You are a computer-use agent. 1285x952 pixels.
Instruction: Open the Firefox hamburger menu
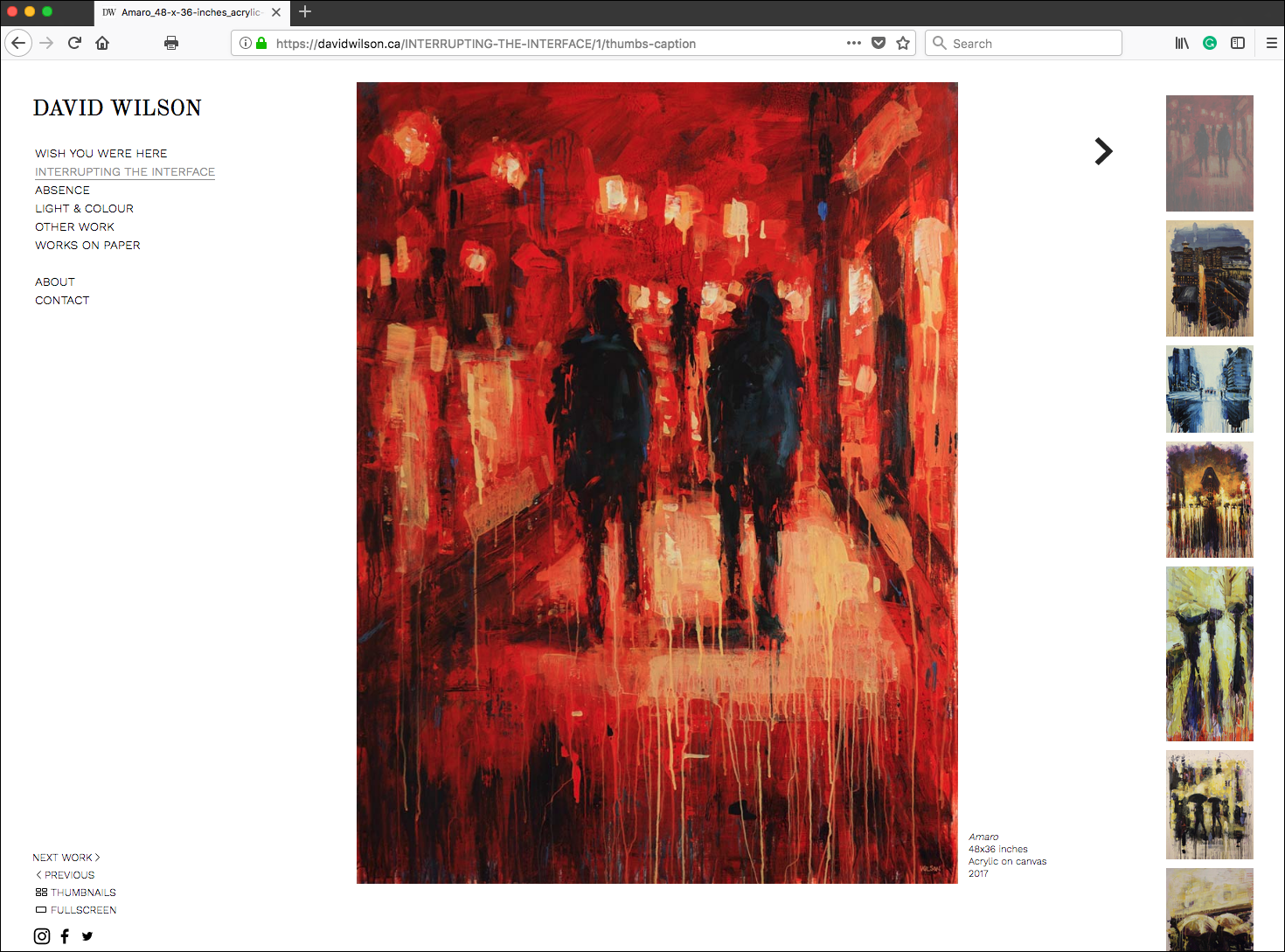pos(1272,42)
